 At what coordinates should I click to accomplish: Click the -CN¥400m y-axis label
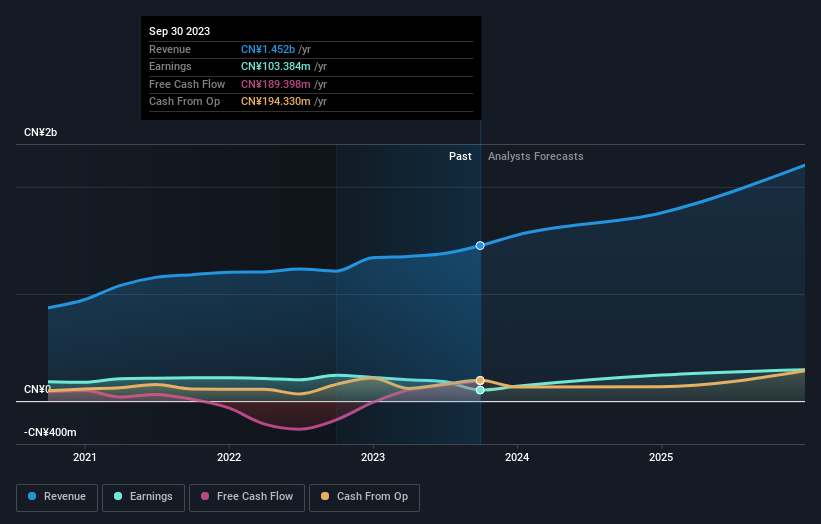(50, 432)
